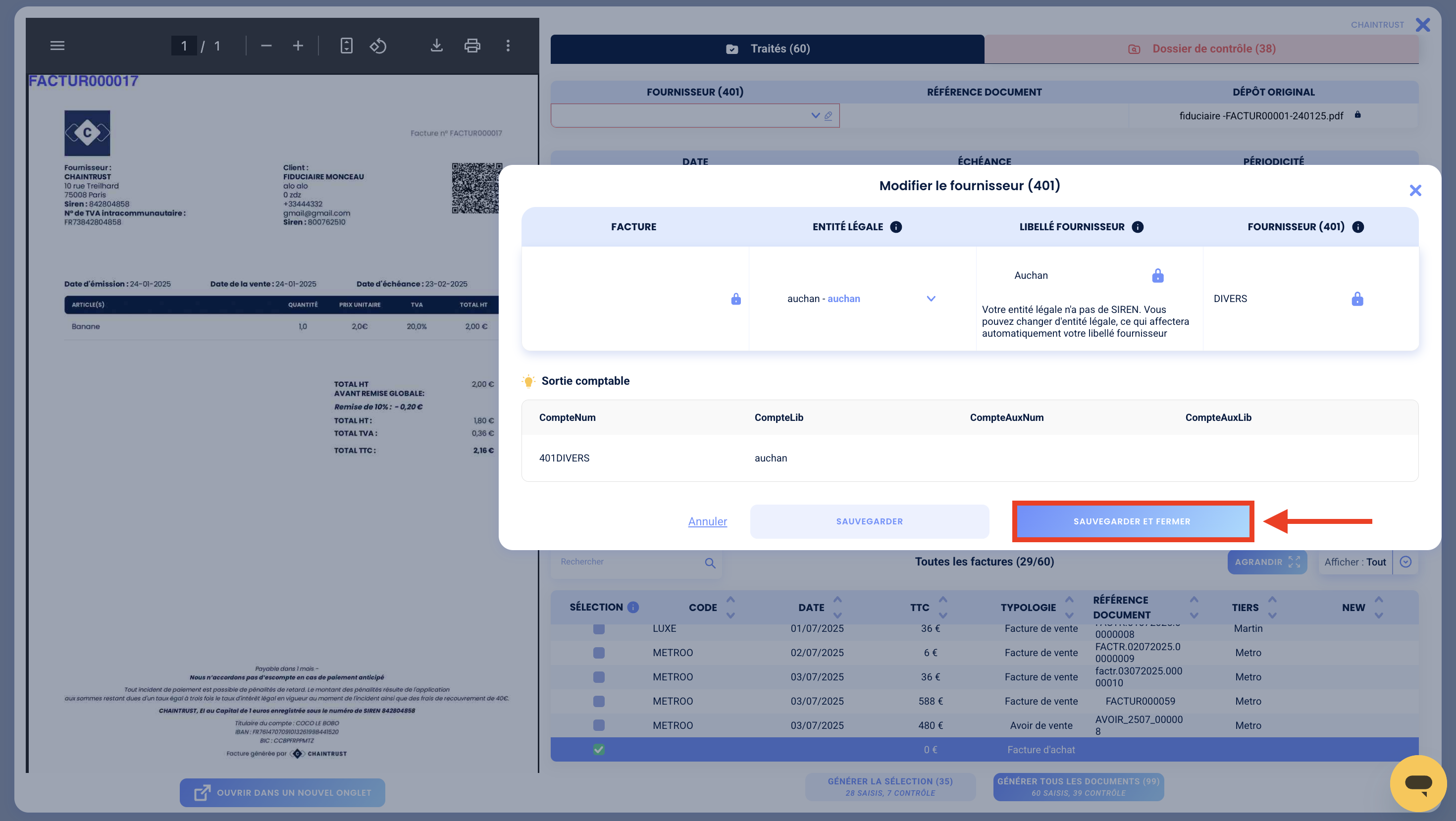Click Générer tous les documents (99)
This screenshot has height=821, width=1456.
tap(1078, 786)
